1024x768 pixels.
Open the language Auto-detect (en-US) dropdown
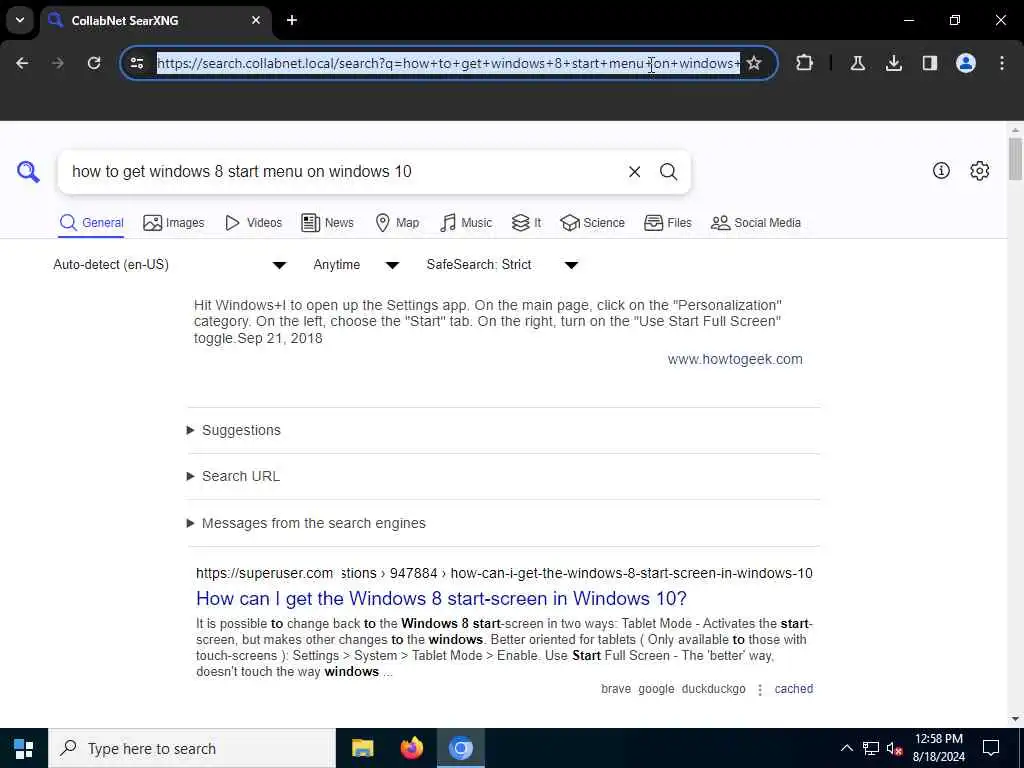click(169, 264)
